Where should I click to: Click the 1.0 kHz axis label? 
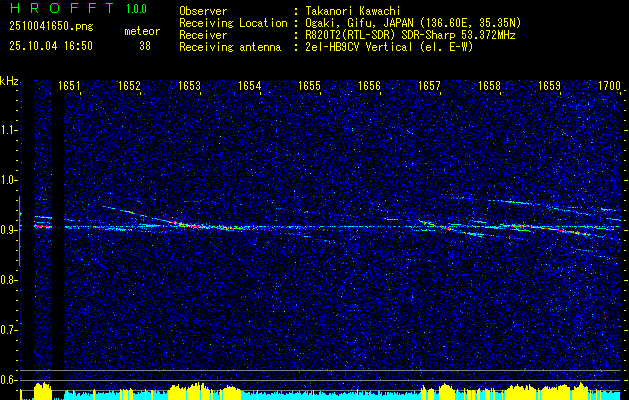pyautogui.click(x=8, y=180)
